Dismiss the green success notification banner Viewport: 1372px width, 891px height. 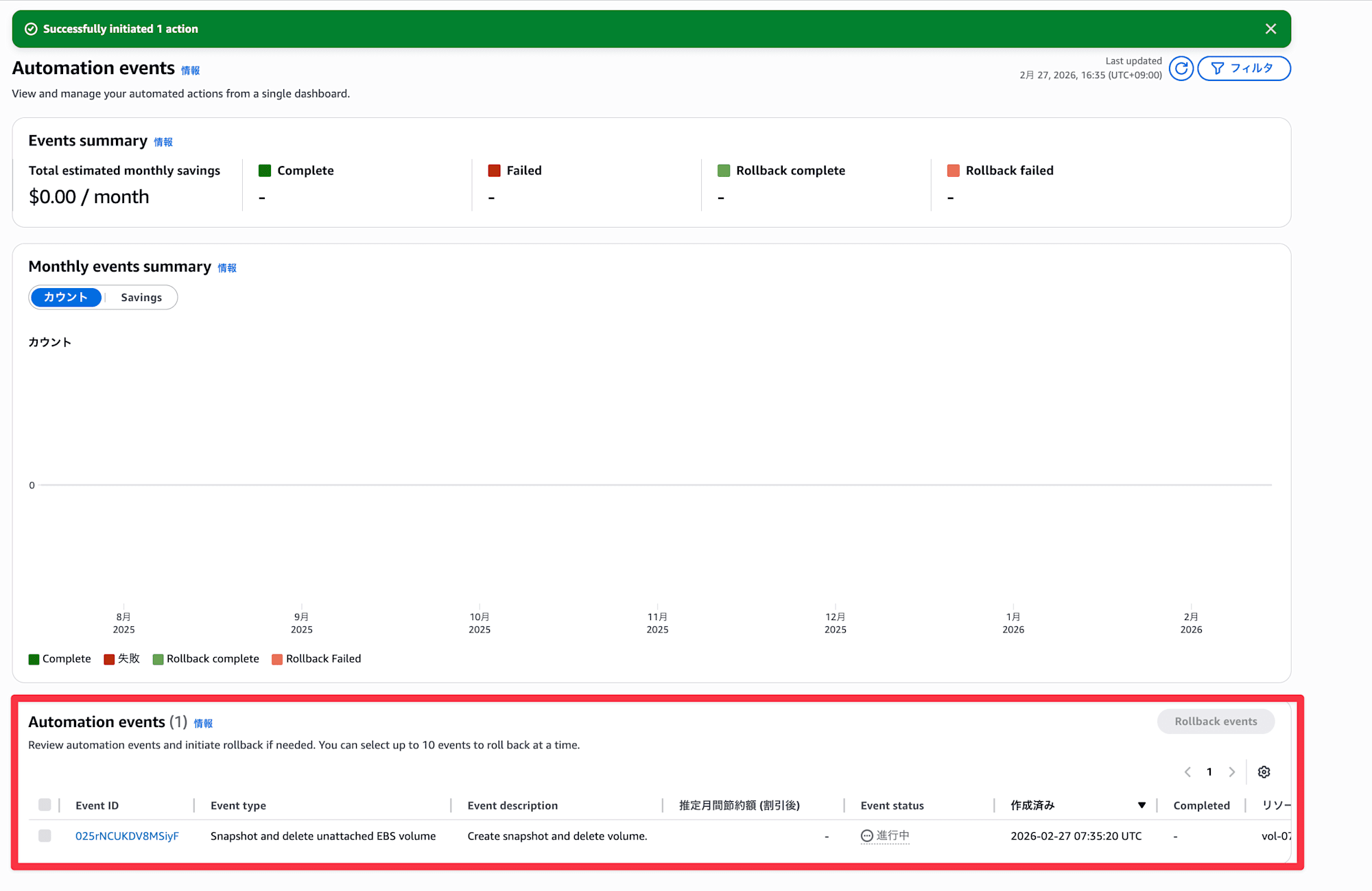click(x=1270, y=29)
